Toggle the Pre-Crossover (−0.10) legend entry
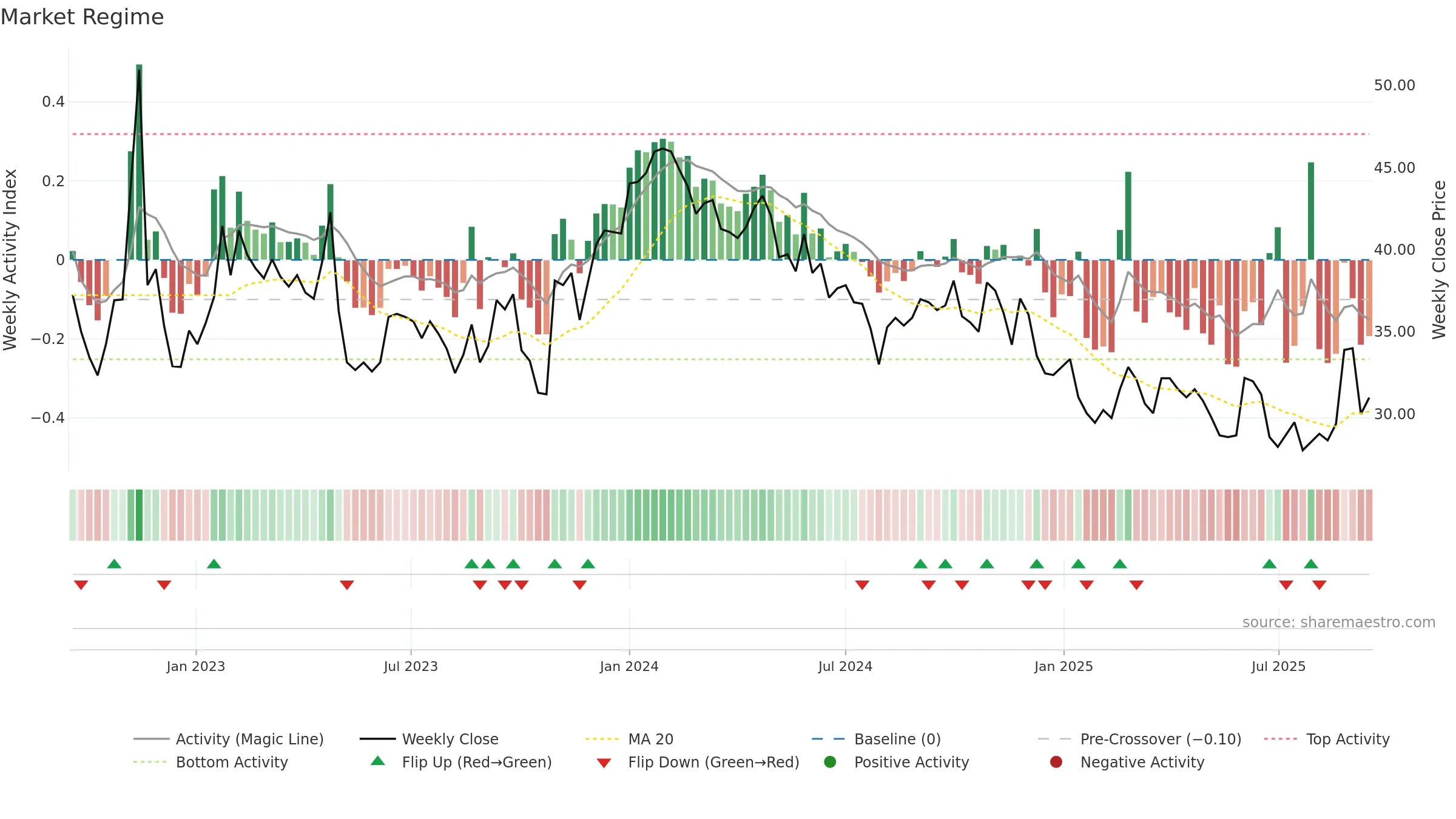Screen dimensions: 1456x819 pyautogui.click(x=1139, y=739)
